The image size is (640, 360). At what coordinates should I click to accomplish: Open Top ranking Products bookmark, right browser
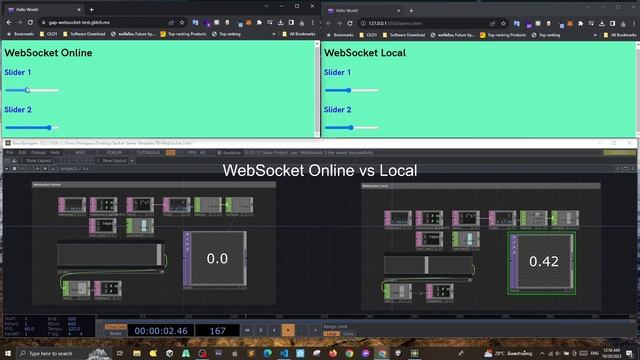coord(503,35)
